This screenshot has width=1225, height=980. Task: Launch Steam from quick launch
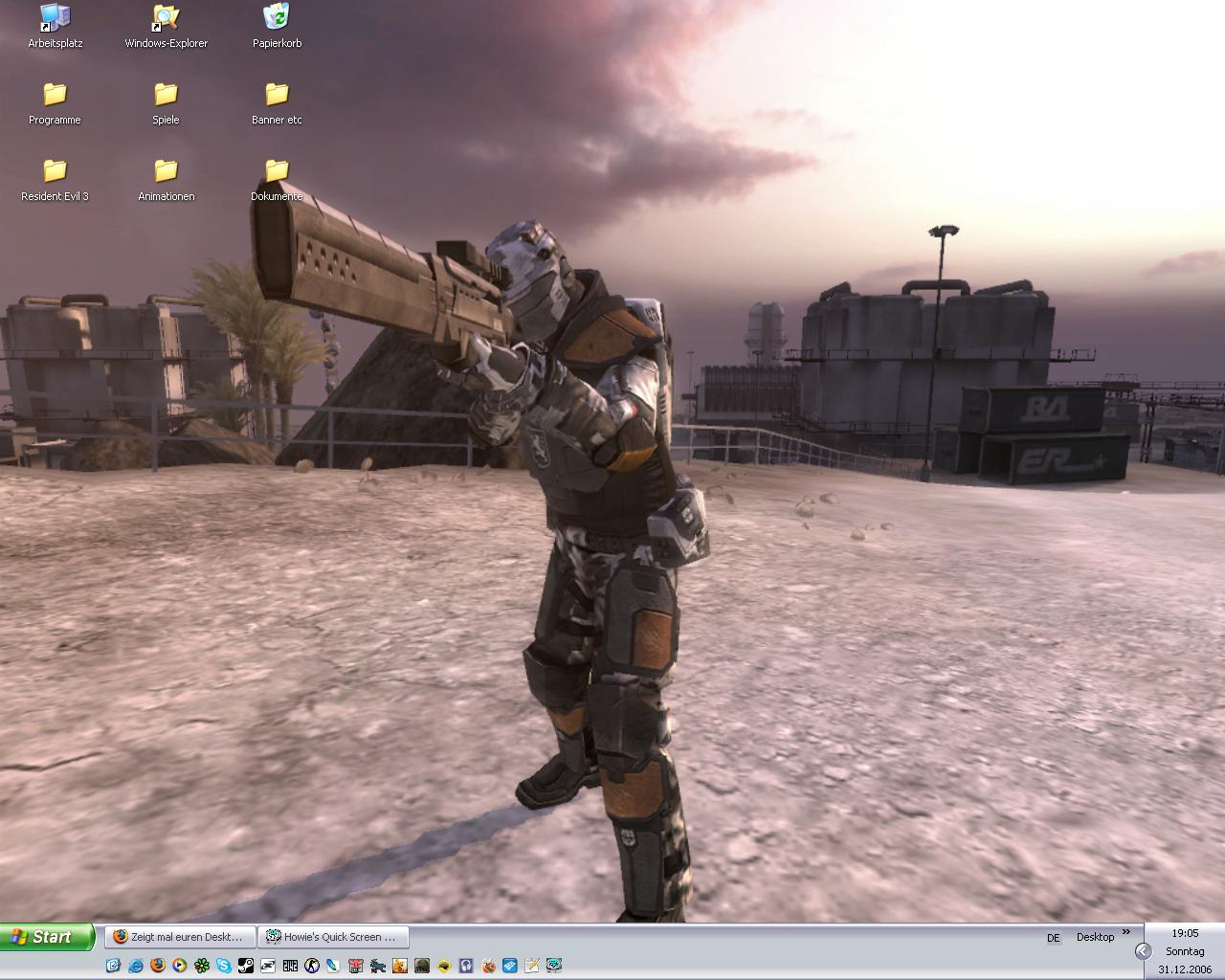point(246,966)
